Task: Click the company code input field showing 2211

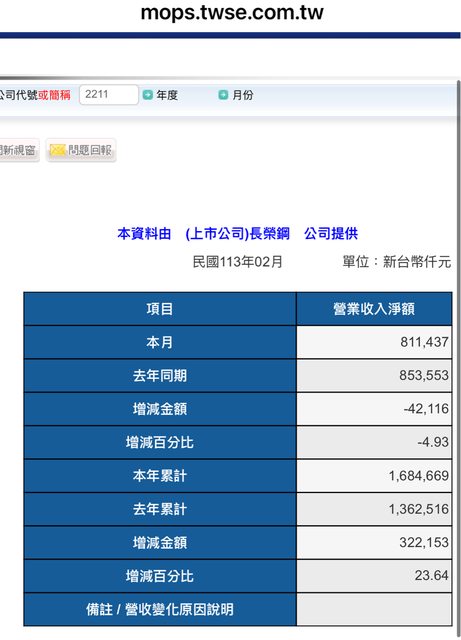Action: tap(109, 95)
